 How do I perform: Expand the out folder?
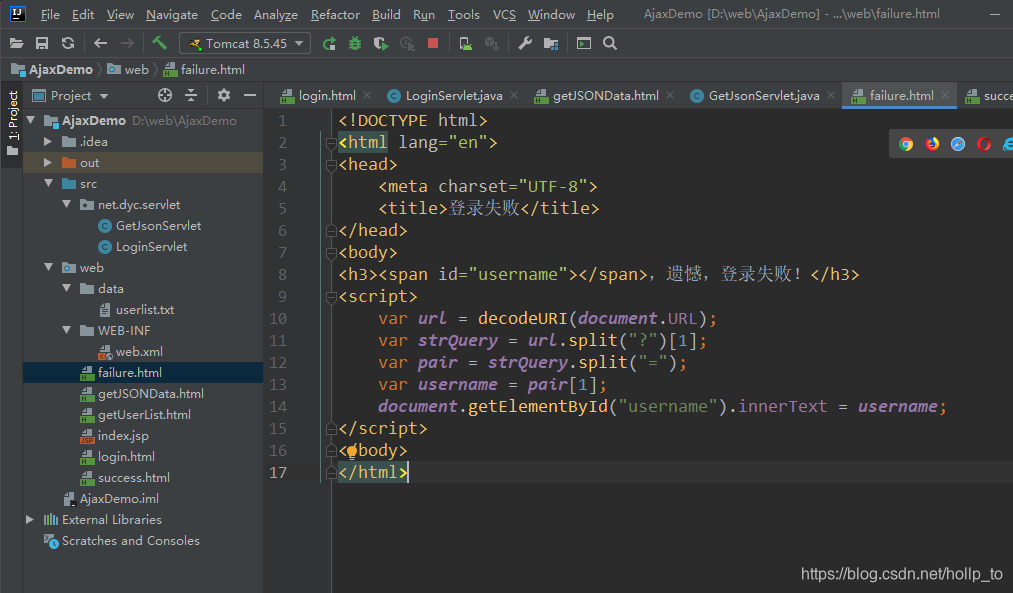pyautogui.click(x=48, y=163)
